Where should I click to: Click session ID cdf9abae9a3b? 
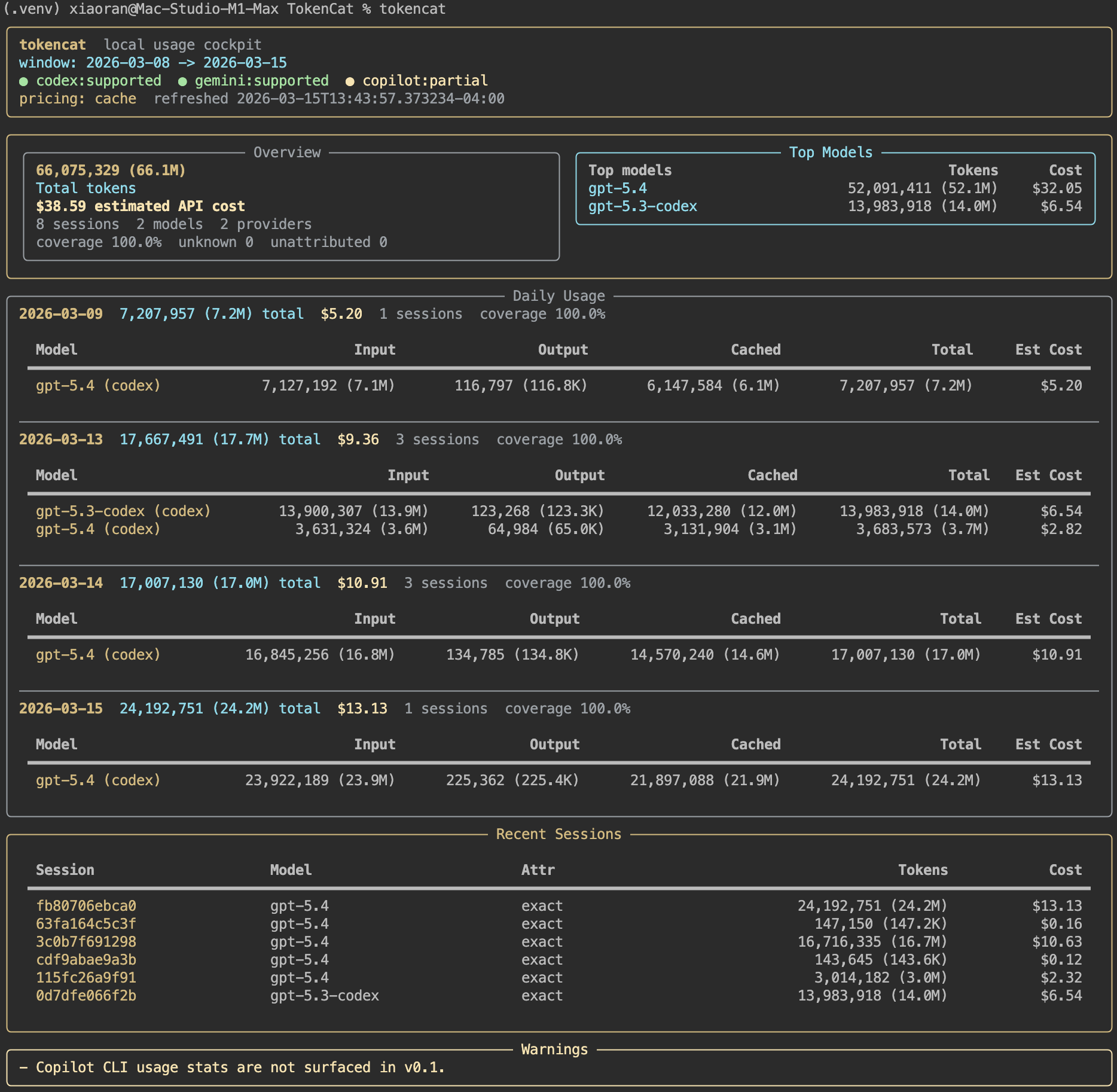pyautogui.click(x=86, y=960)
